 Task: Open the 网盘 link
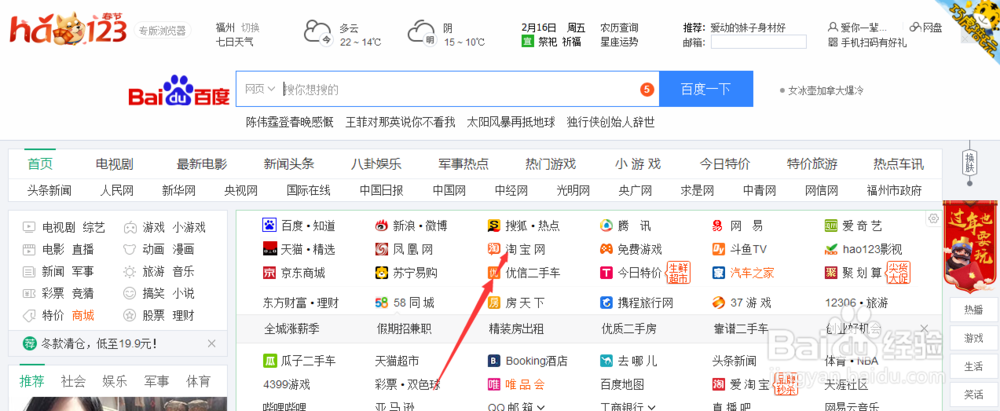pyautogui.click(x=926, y=27)
